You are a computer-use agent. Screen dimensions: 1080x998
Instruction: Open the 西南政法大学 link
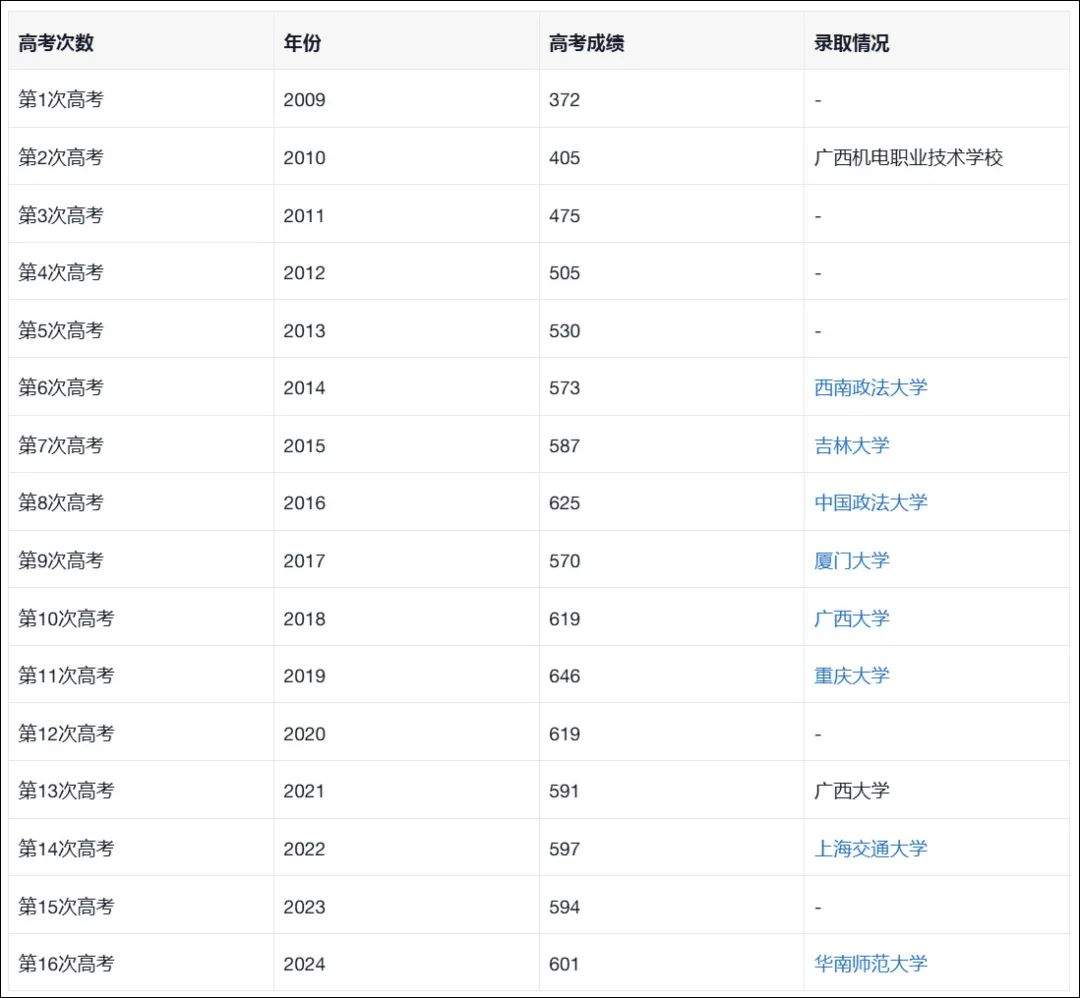[871, 388]
